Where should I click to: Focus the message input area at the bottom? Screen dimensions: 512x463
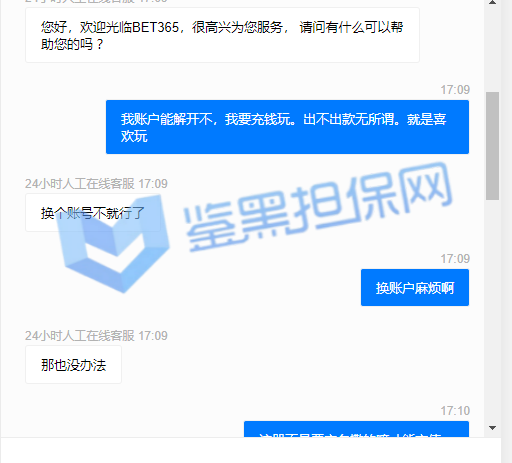click(x=251, y=450)
